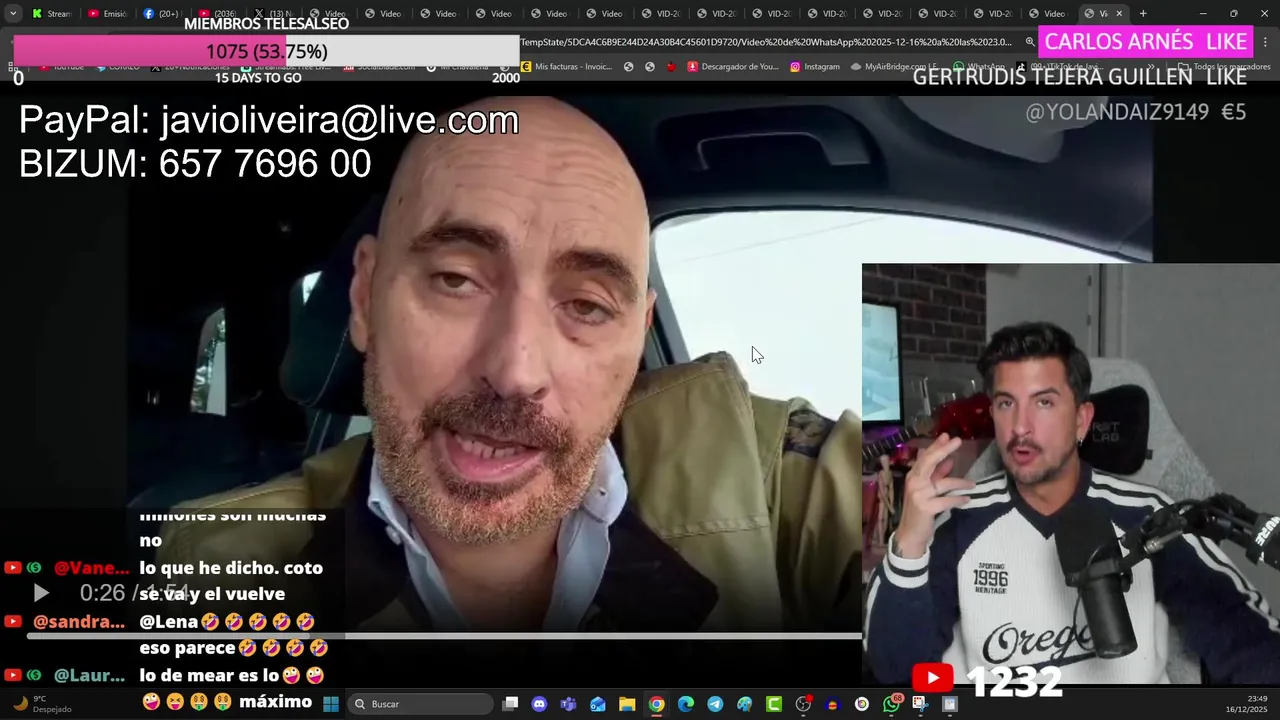Open Task View from the taskbar
The height and width of the screenshot is (720, 1280).
(510, 704)
